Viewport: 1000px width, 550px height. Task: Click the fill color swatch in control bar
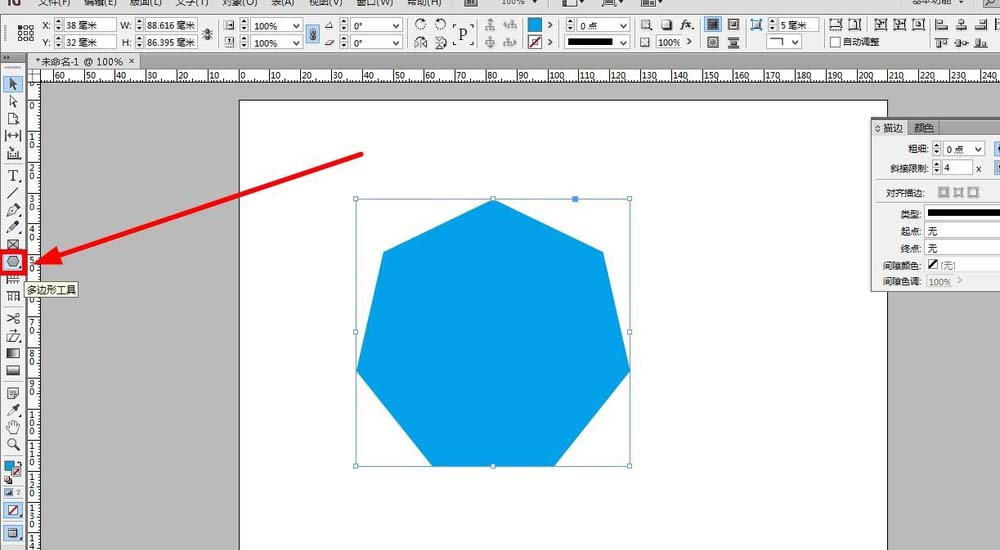534,25
